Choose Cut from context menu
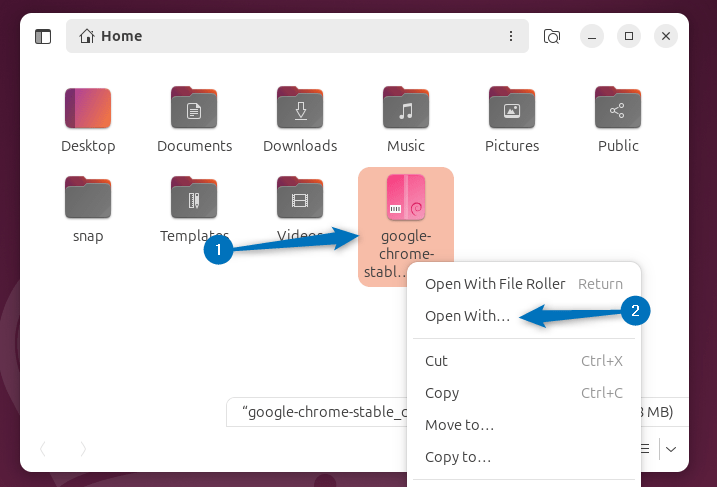The image size is (717, 487). pos(524,361)
